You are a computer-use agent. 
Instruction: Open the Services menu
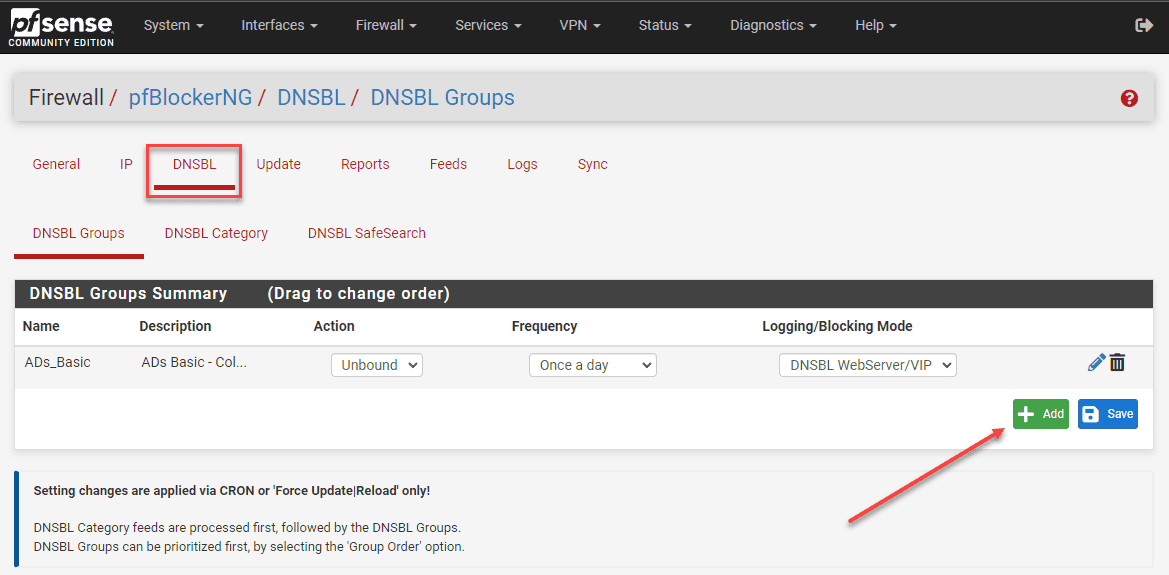pyautogui.click(x=488, y=25)
